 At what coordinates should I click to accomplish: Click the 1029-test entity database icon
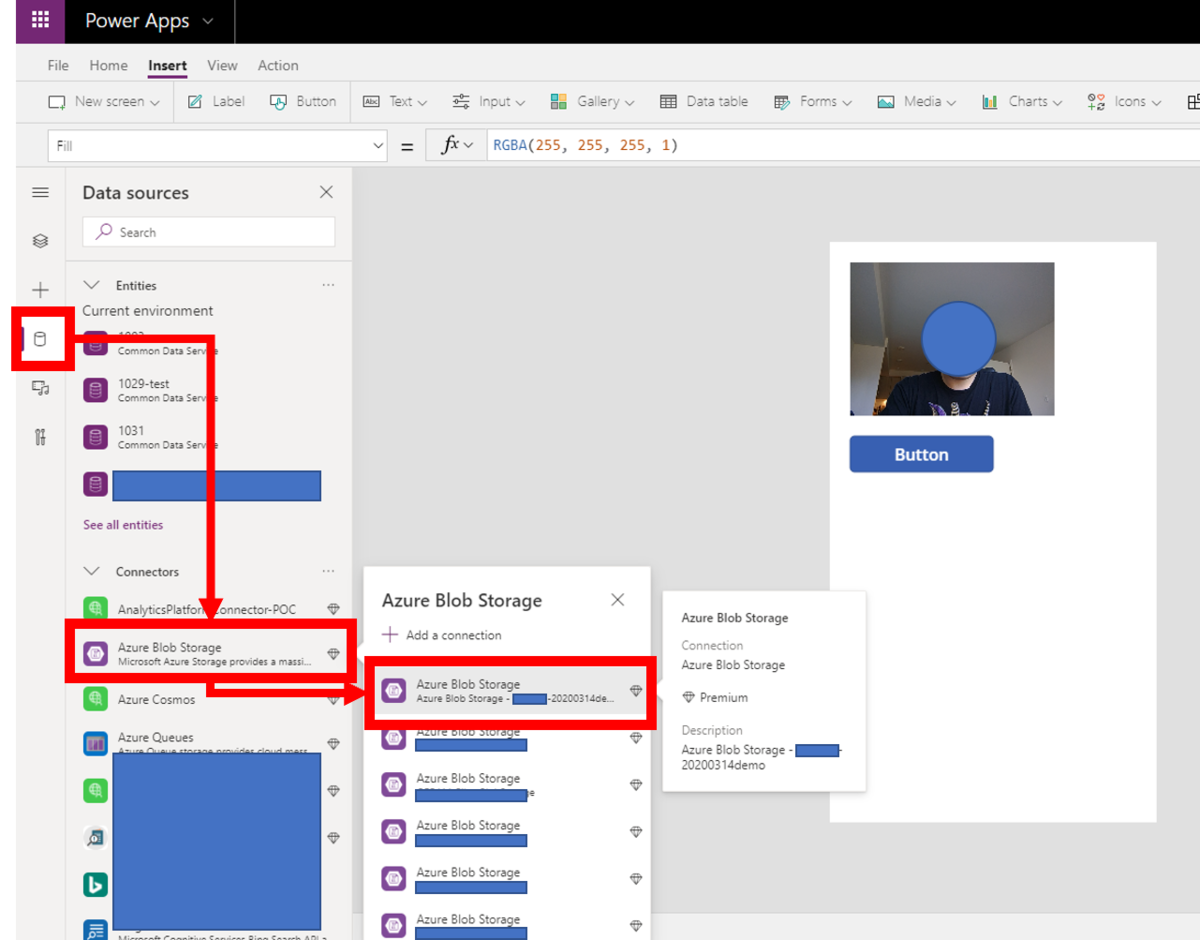pos(95,390)
